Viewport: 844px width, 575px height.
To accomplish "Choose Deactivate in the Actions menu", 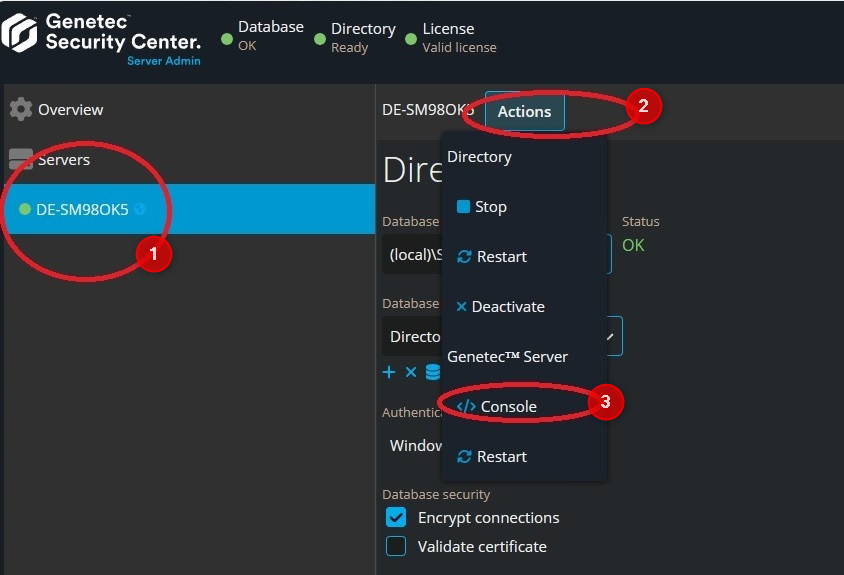I will point(500,307).
